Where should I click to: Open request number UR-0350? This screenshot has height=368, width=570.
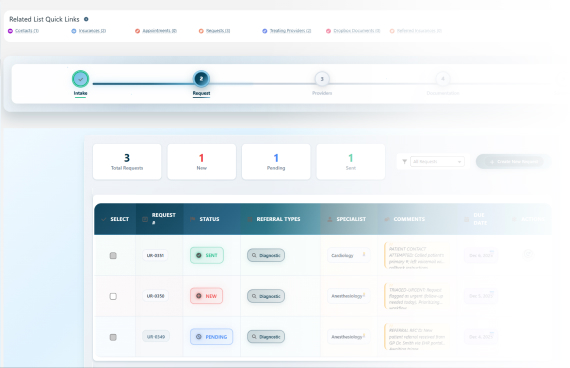[155, 296]
